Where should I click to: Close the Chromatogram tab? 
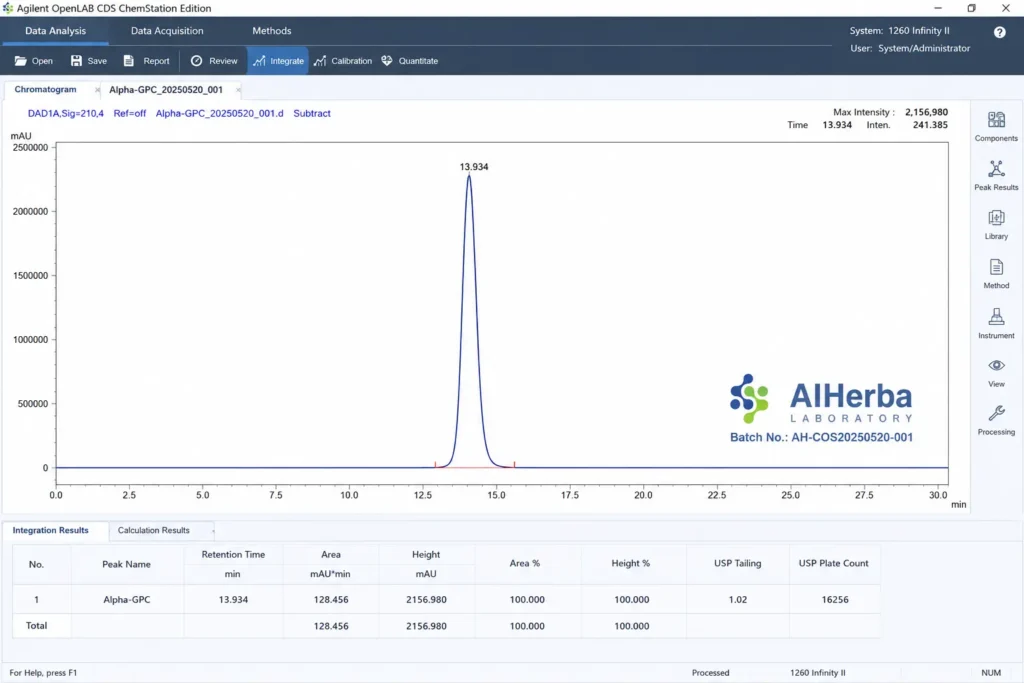tap(97, 89)
